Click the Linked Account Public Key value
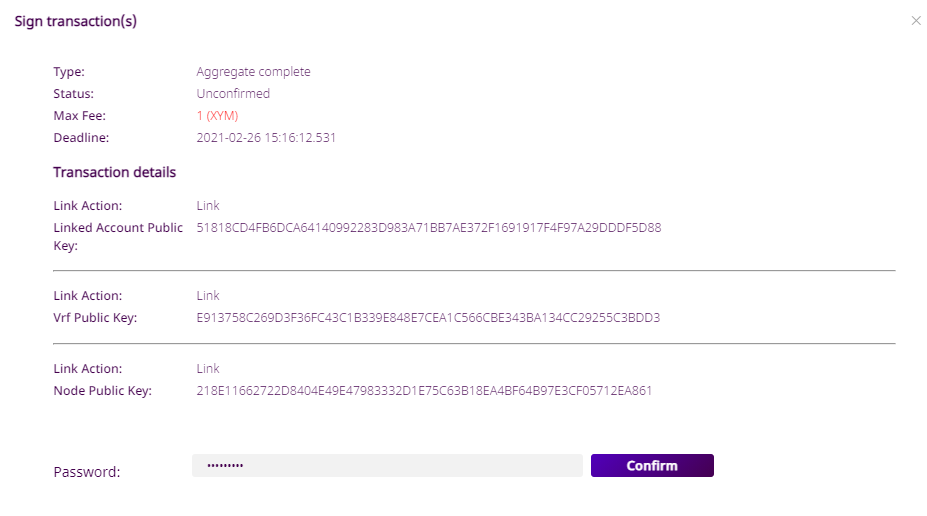Screen dimensions: 927x516 (428, 228)
